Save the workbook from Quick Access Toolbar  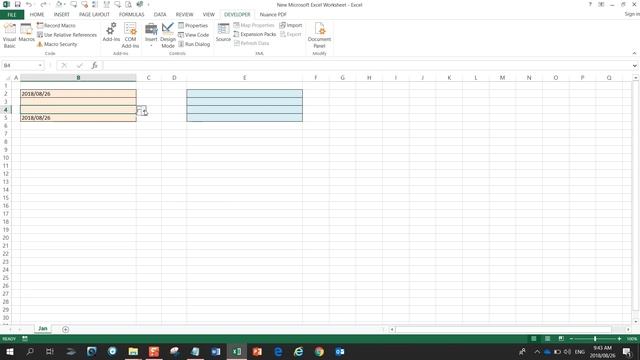[18, 4]
